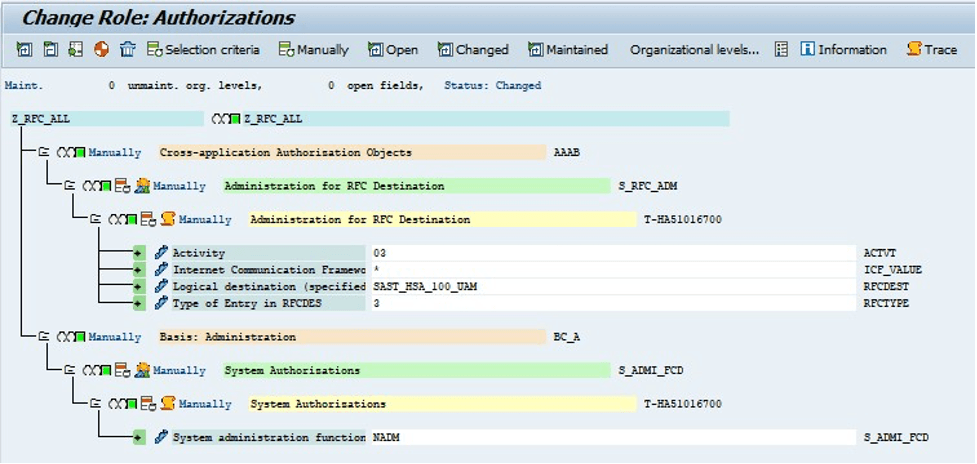977x464 pixels.
Task: Click the orange-red circular icon in toolbar
Action: tap(101, 49)
